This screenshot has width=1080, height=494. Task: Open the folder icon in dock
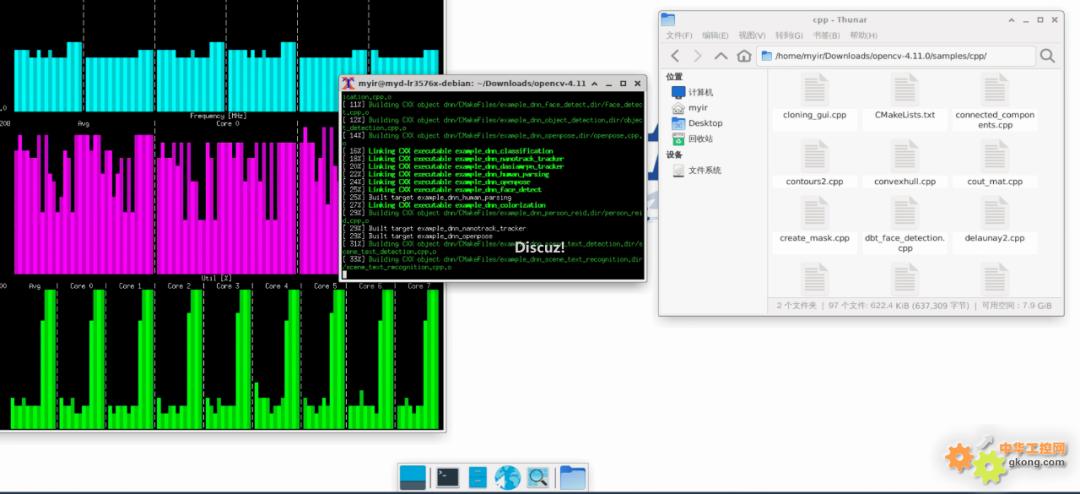tap(572, 478)
